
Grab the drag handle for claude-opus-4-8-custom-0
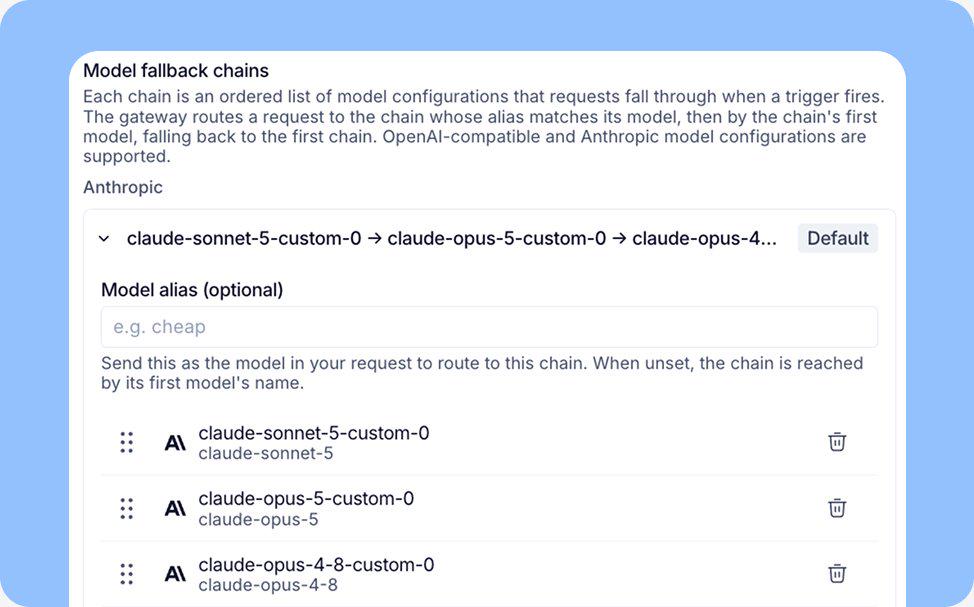[x=127, y=574]
